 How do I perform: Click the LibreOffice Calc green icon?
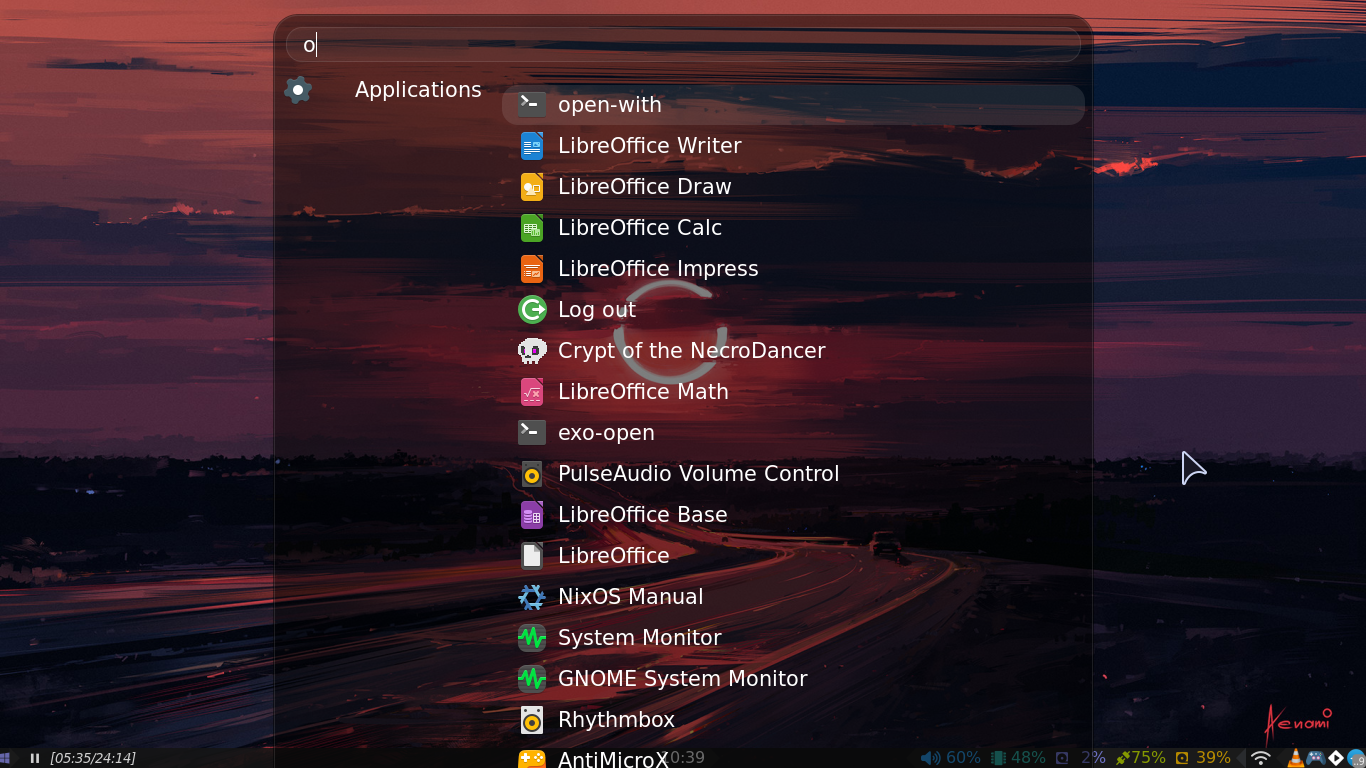[532, 228]
